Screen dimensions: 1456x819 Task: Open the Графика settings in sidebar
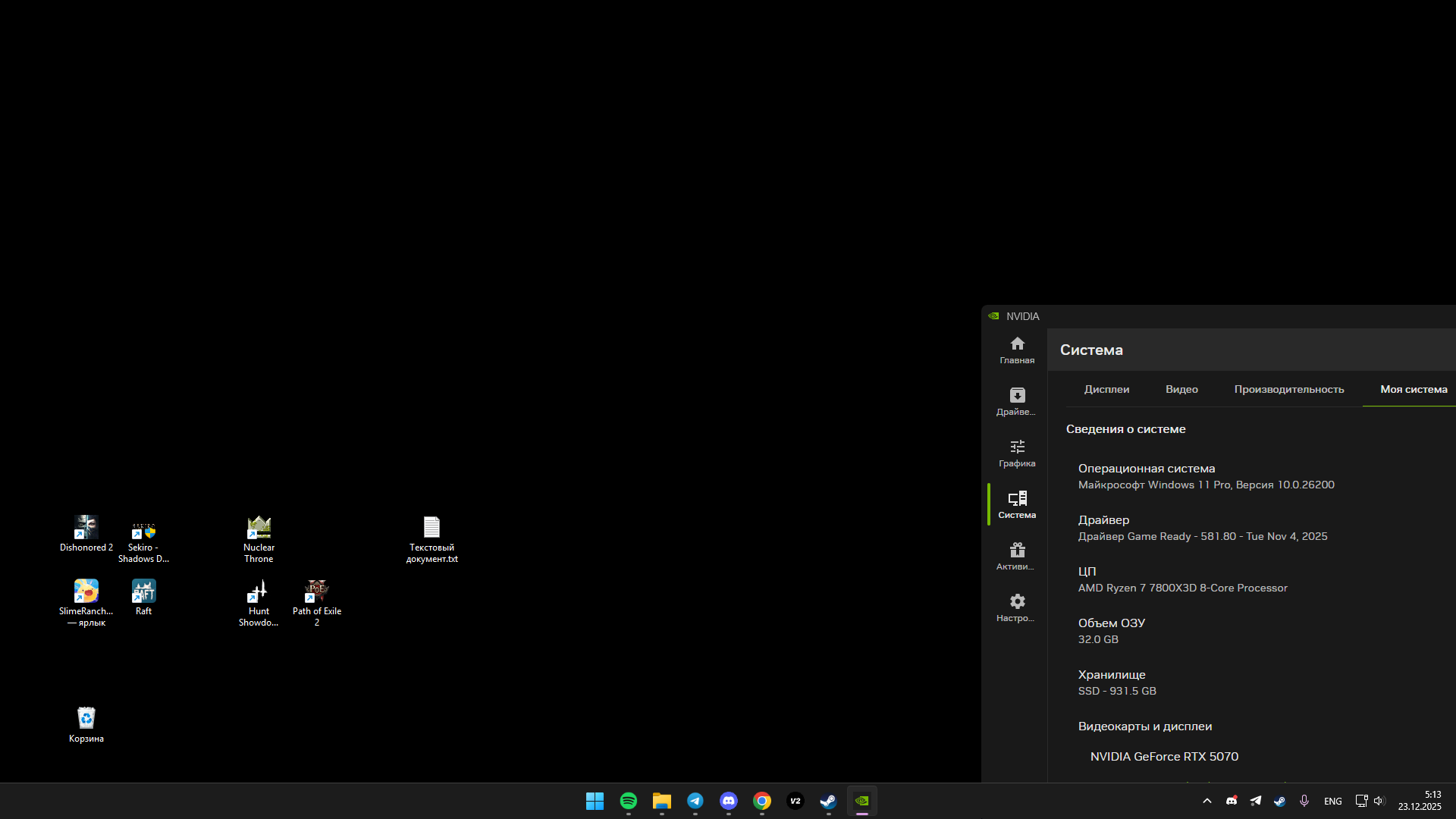[1017, 453]
